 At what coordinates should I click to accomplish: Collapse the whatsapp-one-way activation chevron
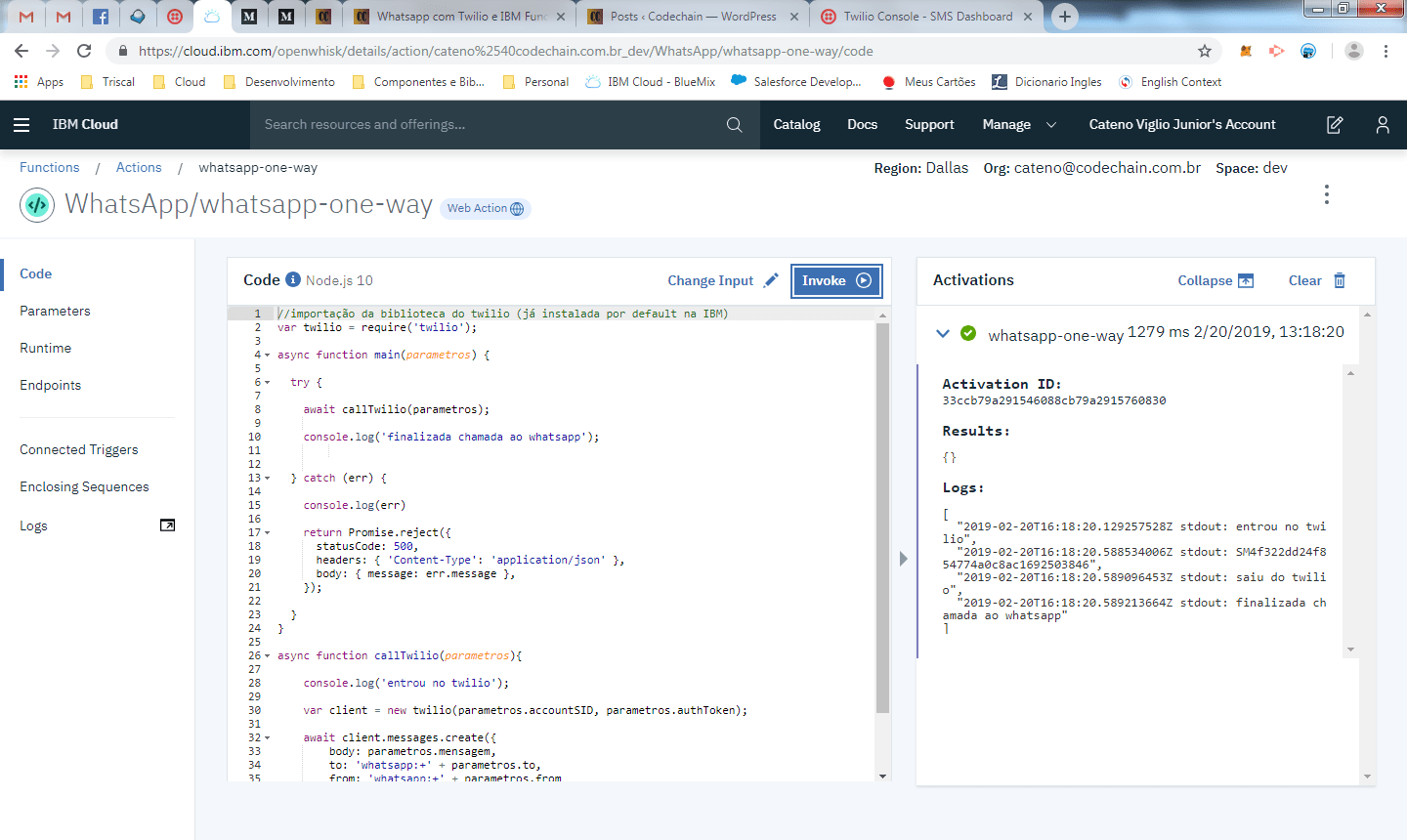click(x=943, y=333)
